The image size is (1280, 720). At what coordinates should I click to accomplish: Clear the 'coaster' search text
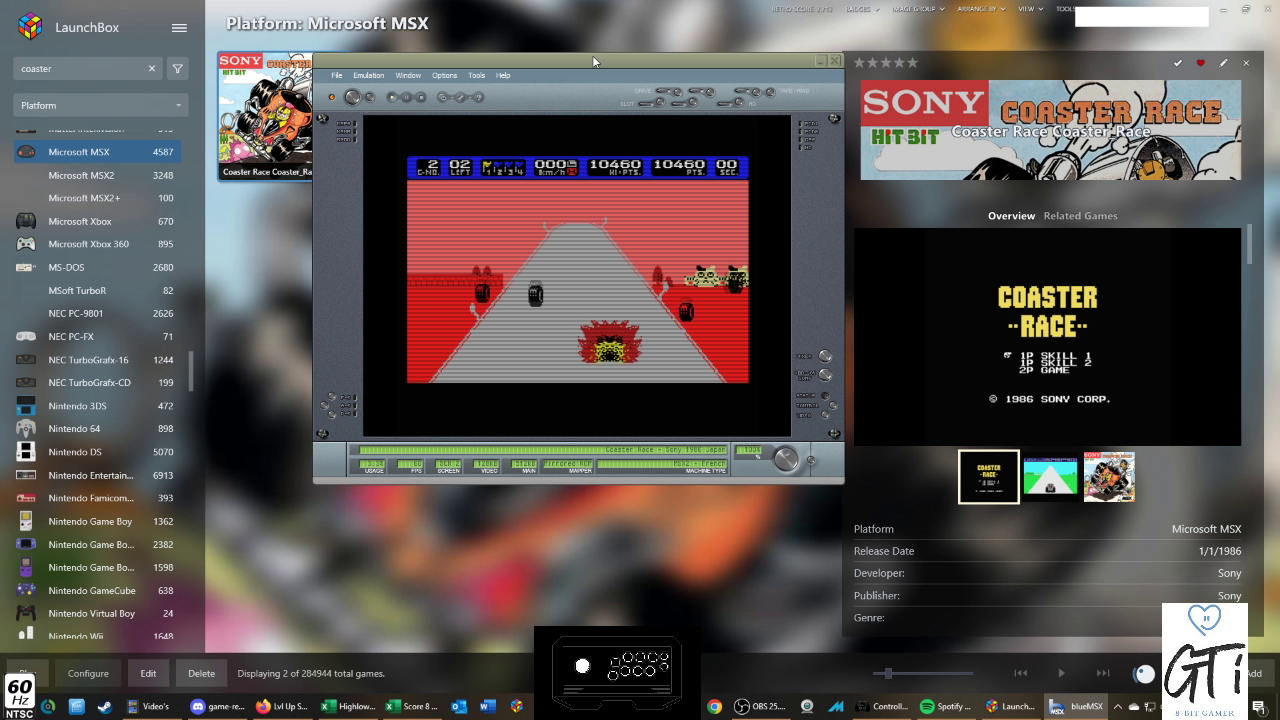pyautogui.click(x=152, y=69)
